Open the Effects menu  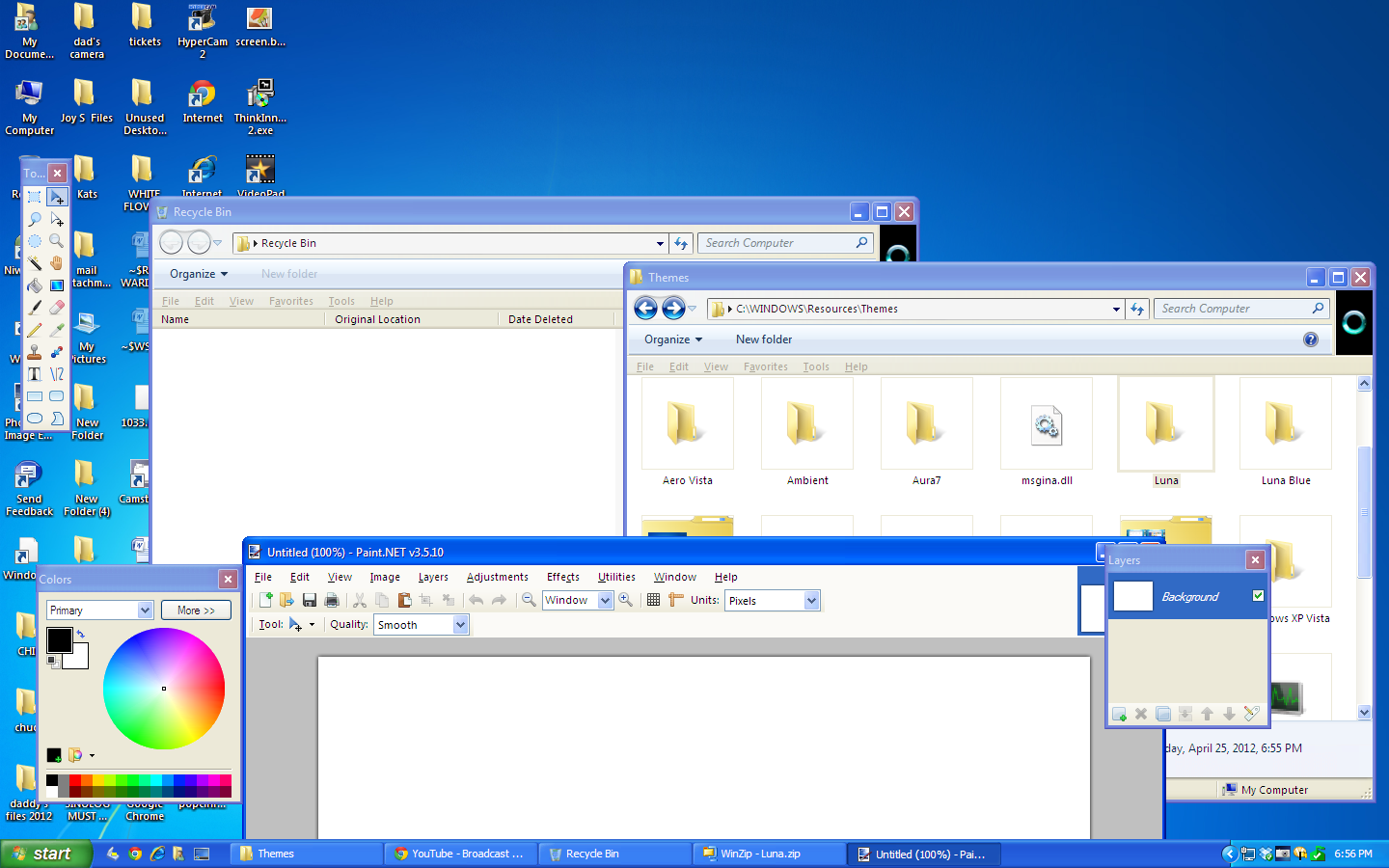[562, 577]
